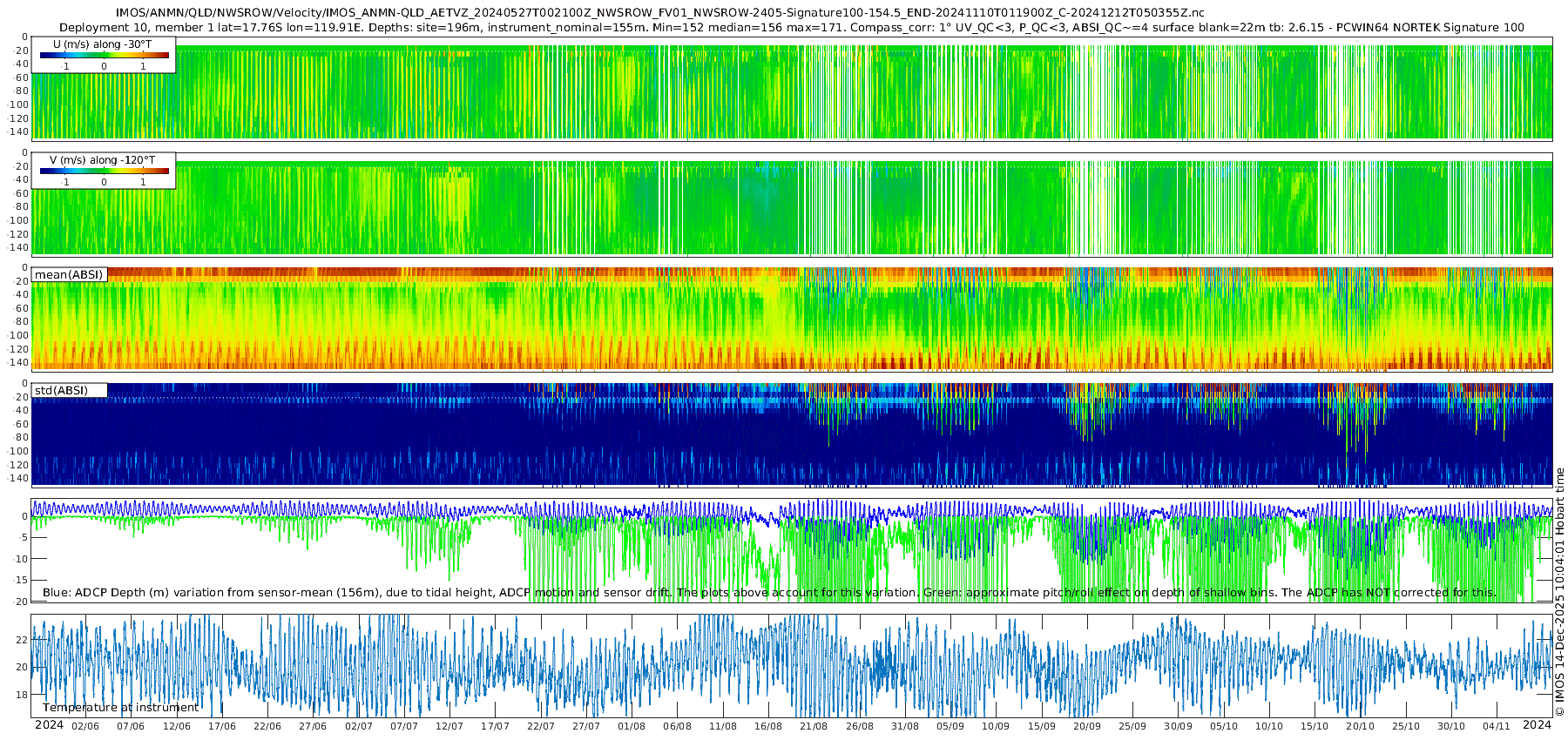1568x740 pixels.
Task: Click the 17/07 date tick label
Action: (495, 726)
